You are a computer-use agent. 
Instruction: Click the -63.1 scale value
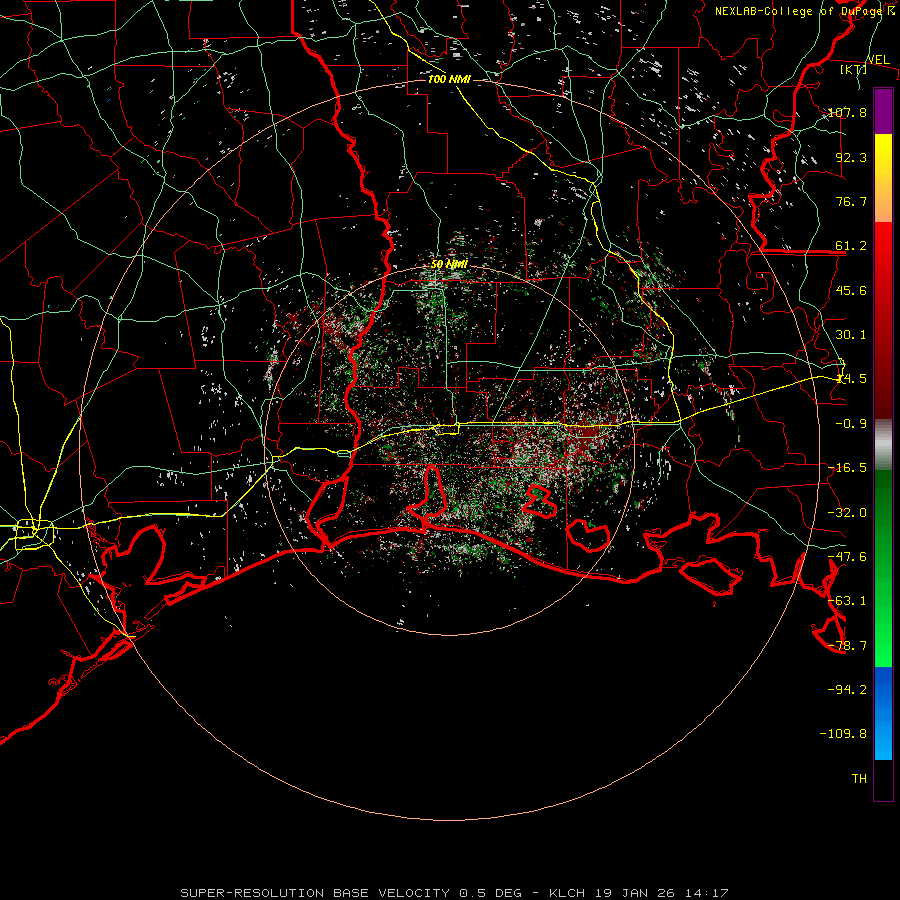pos(848,601)
